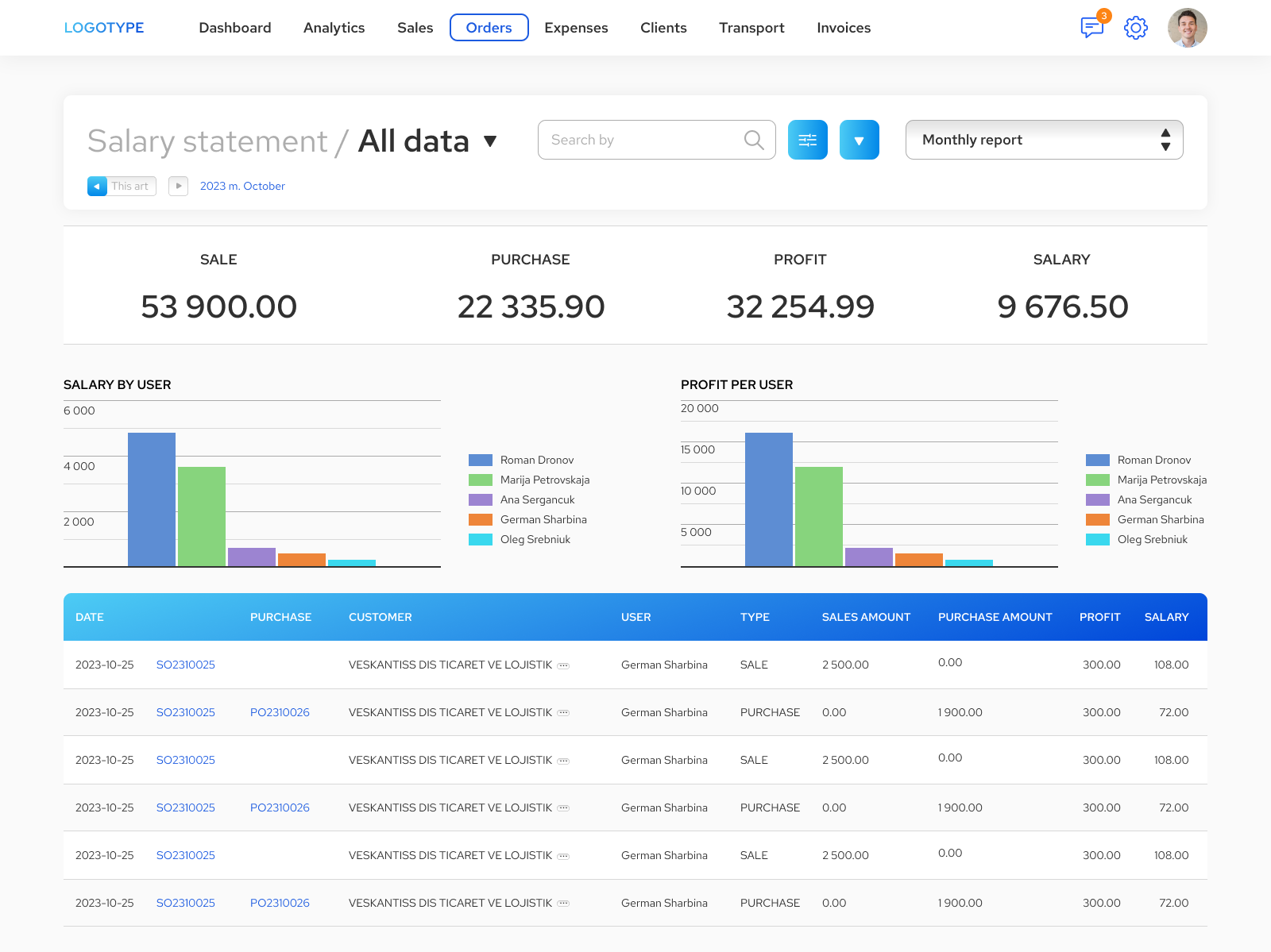Click the grey next period arrow

tap(178, 186)
